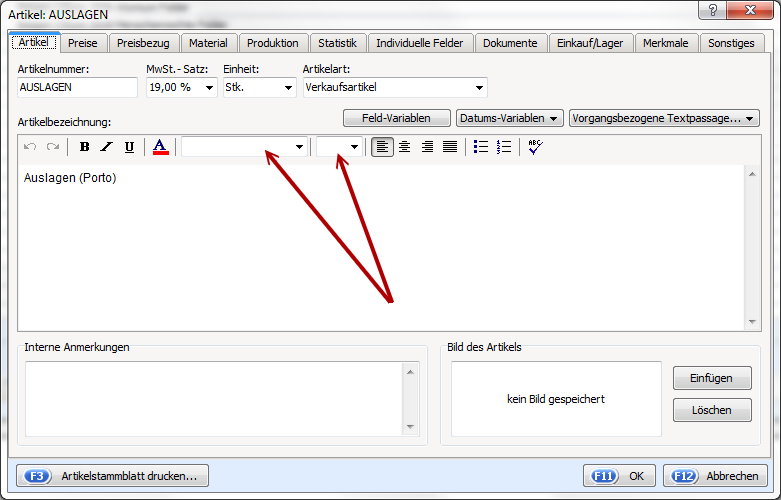This screenshot has width=781, height=500.
Task: Click the Redo icon in text toolbar
Action: 52,146
